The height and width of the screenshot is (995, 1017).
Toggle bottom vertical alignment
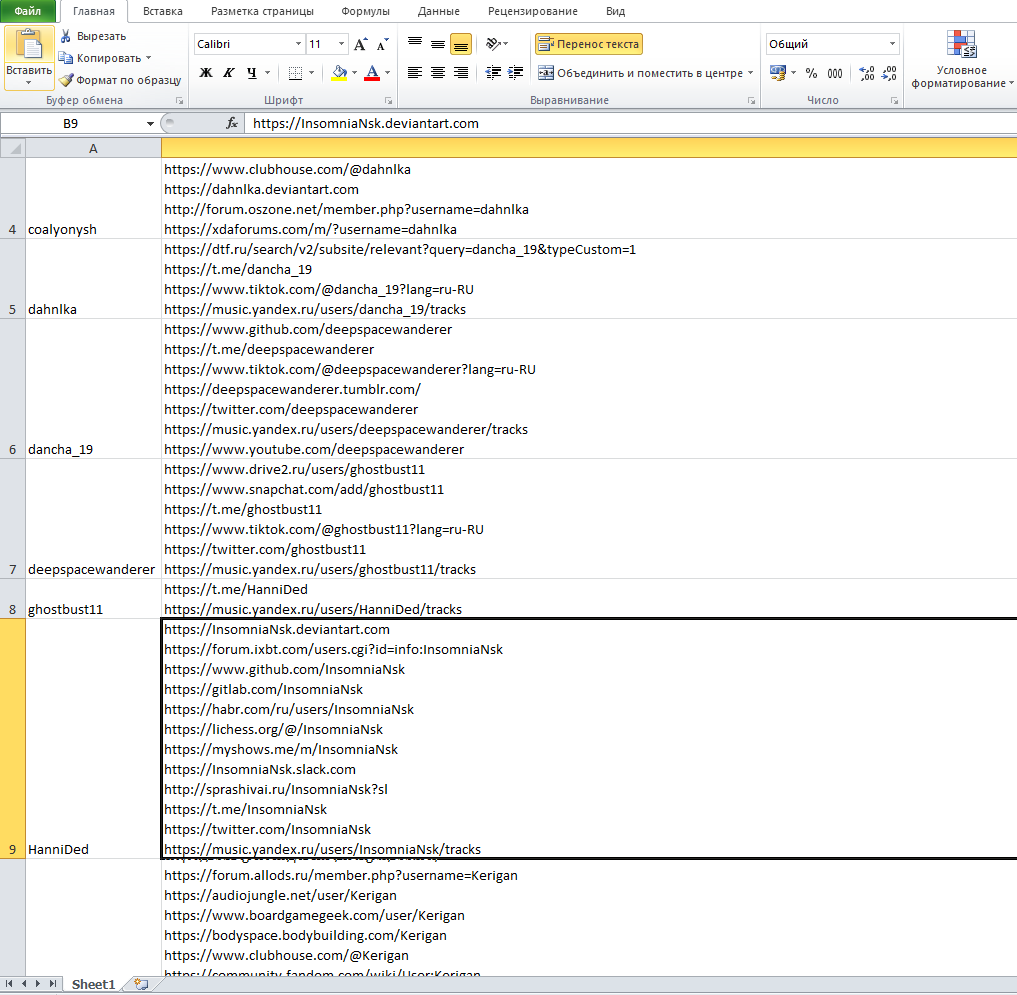pos(461,44)
